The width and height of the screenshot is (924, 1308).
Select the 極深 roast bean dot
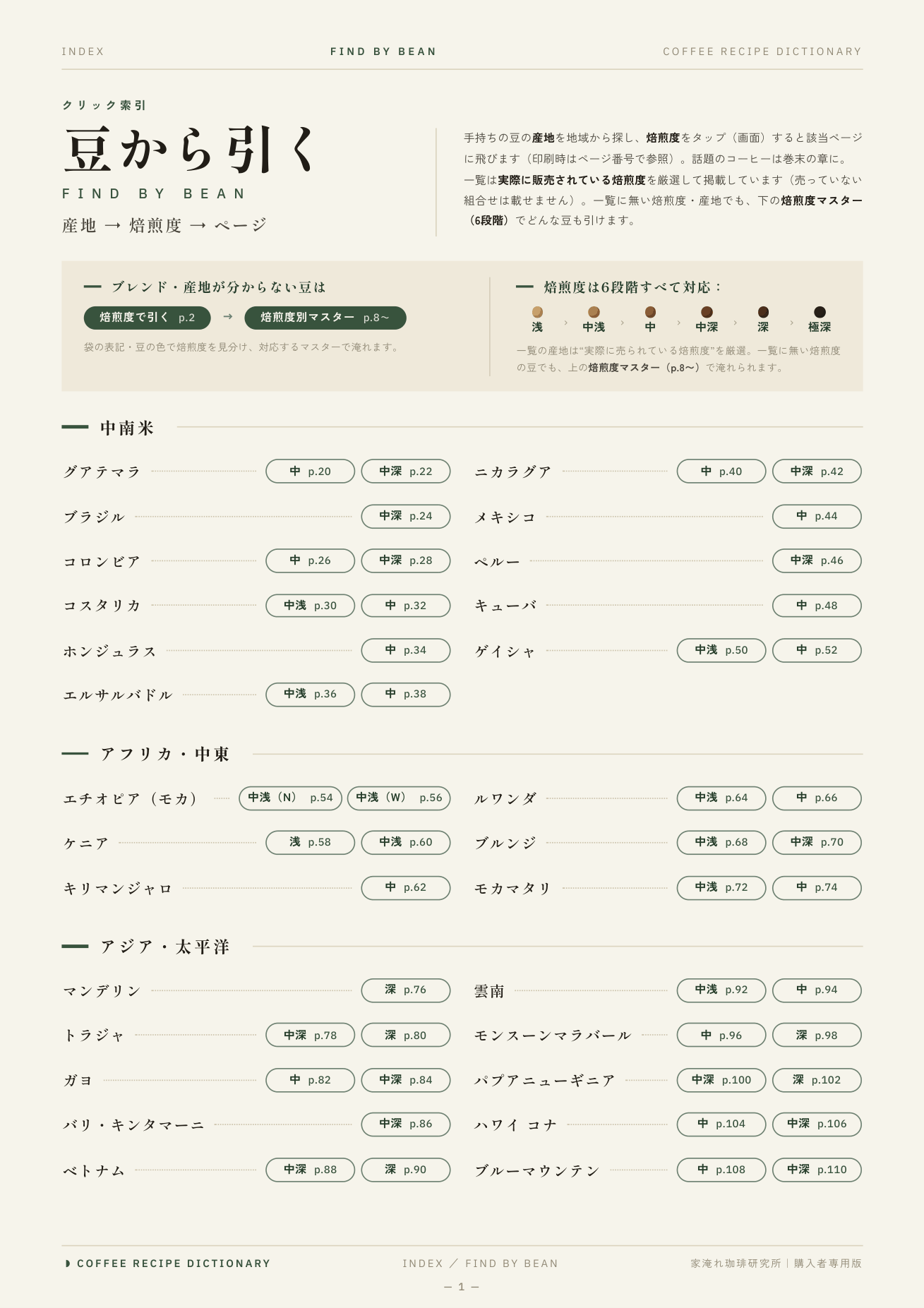pos(820,312)
